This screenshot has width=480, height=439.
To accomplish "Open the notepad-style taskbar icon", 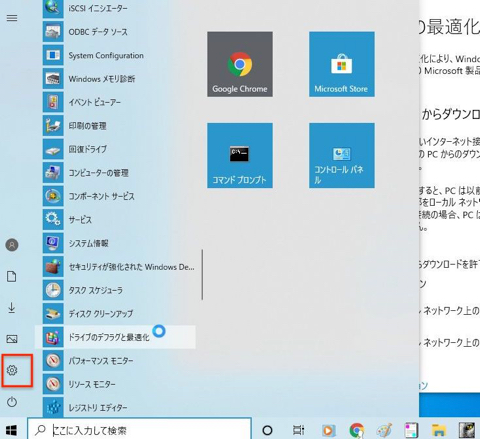I will pyautogui.click(x=411, y=430).
